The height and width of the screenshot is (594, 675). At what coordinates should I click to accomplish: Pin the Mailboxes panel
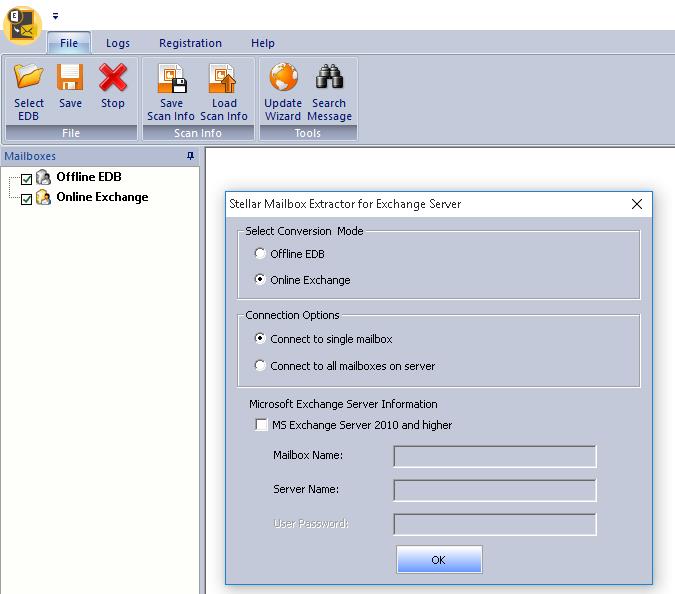point(190,156)
